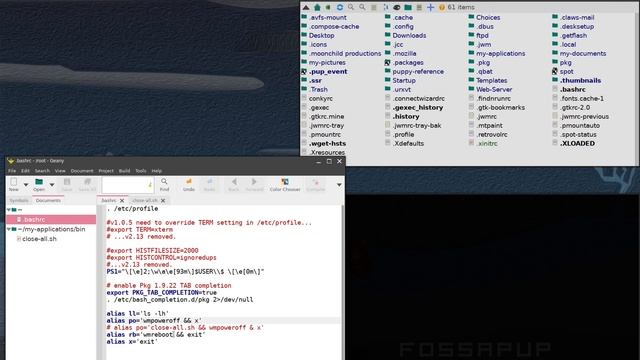The height and width of the screenshot is (360, 640).
Task: Refresh the directory listing in the file manager
Action: point(340,7)
